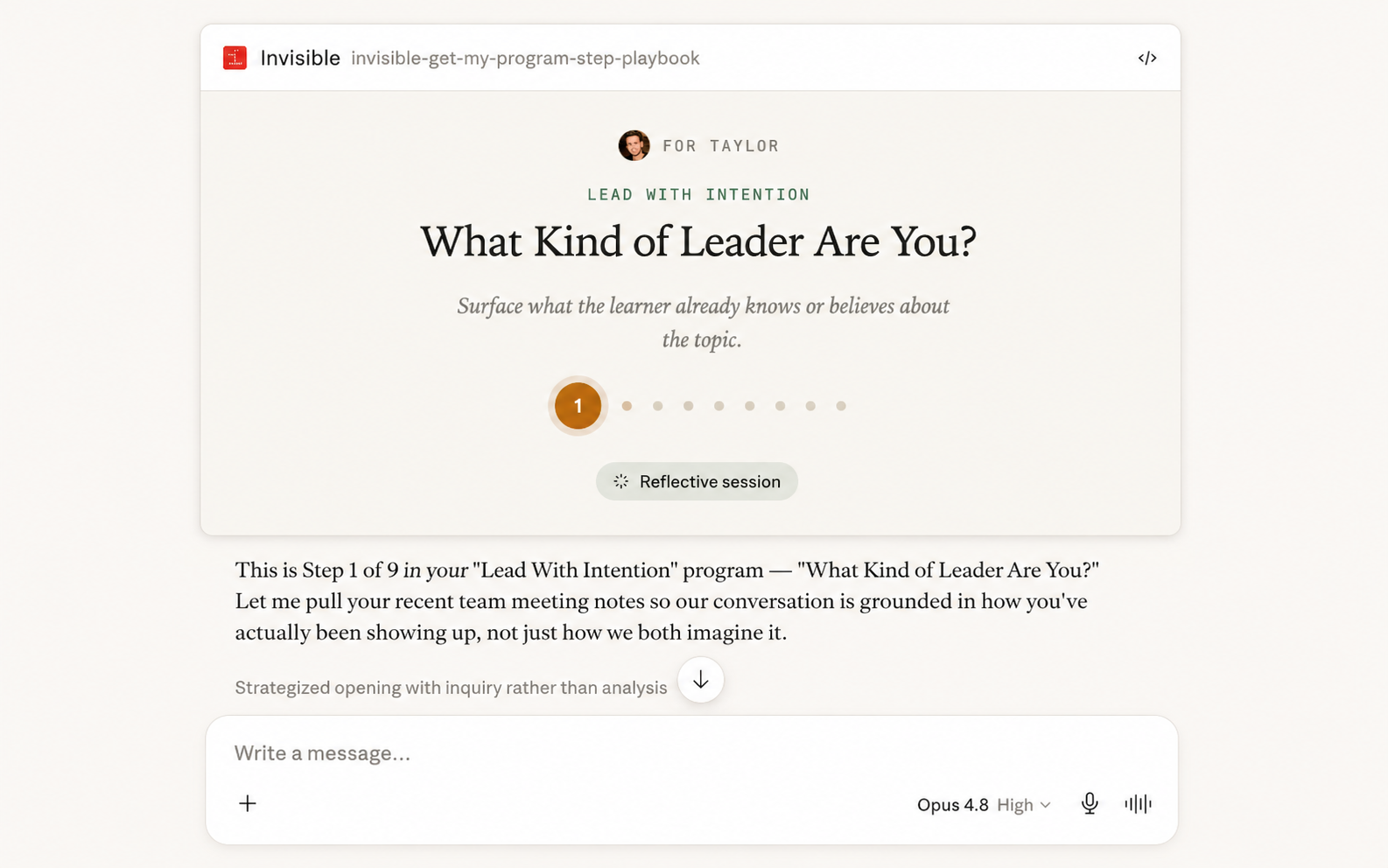This screenshot has height=868, width=1388.
Task: Select the fifth step dot in the stepper
Action: (719, 406)
